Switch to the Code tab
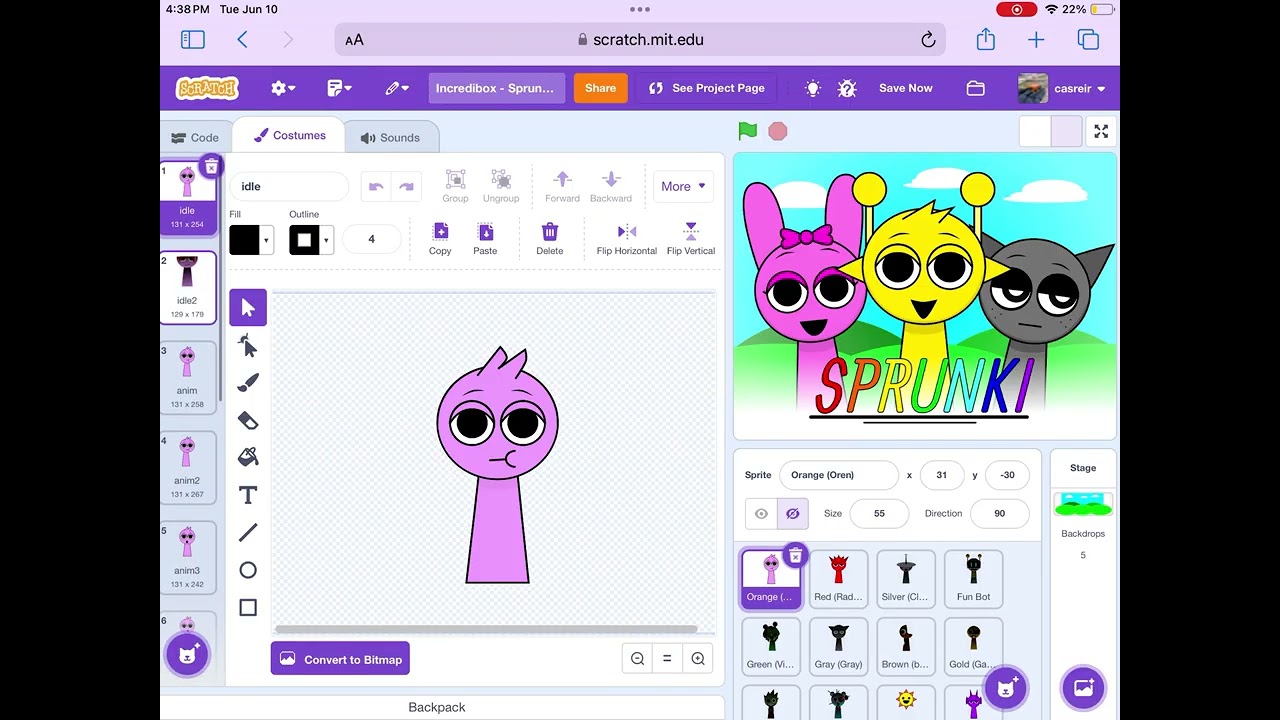The height and width of the screenshot is (720, 1280). click(x=195, y=137)
